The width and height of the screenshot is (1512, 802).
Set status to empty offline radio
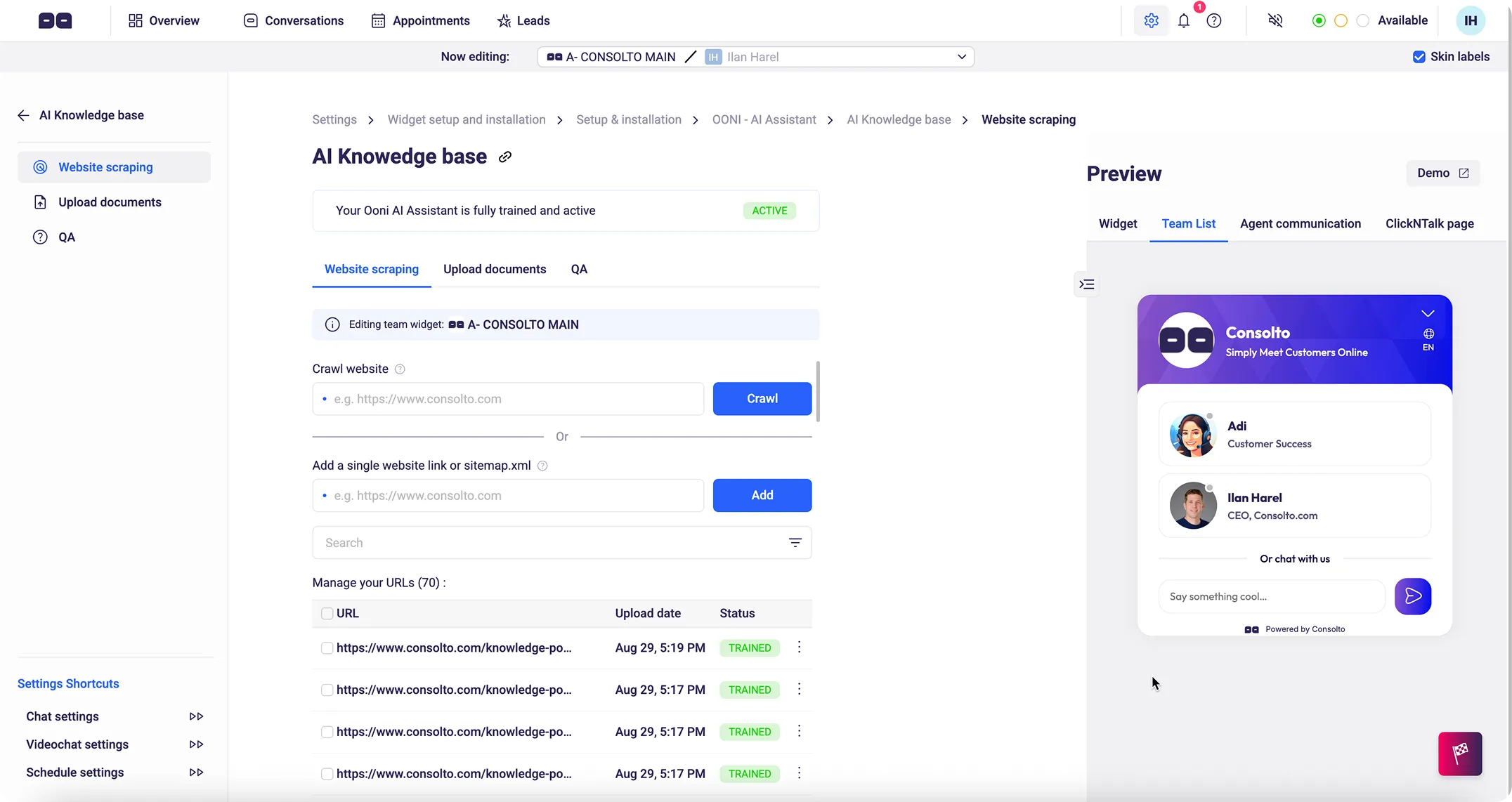coord(1362,20)
